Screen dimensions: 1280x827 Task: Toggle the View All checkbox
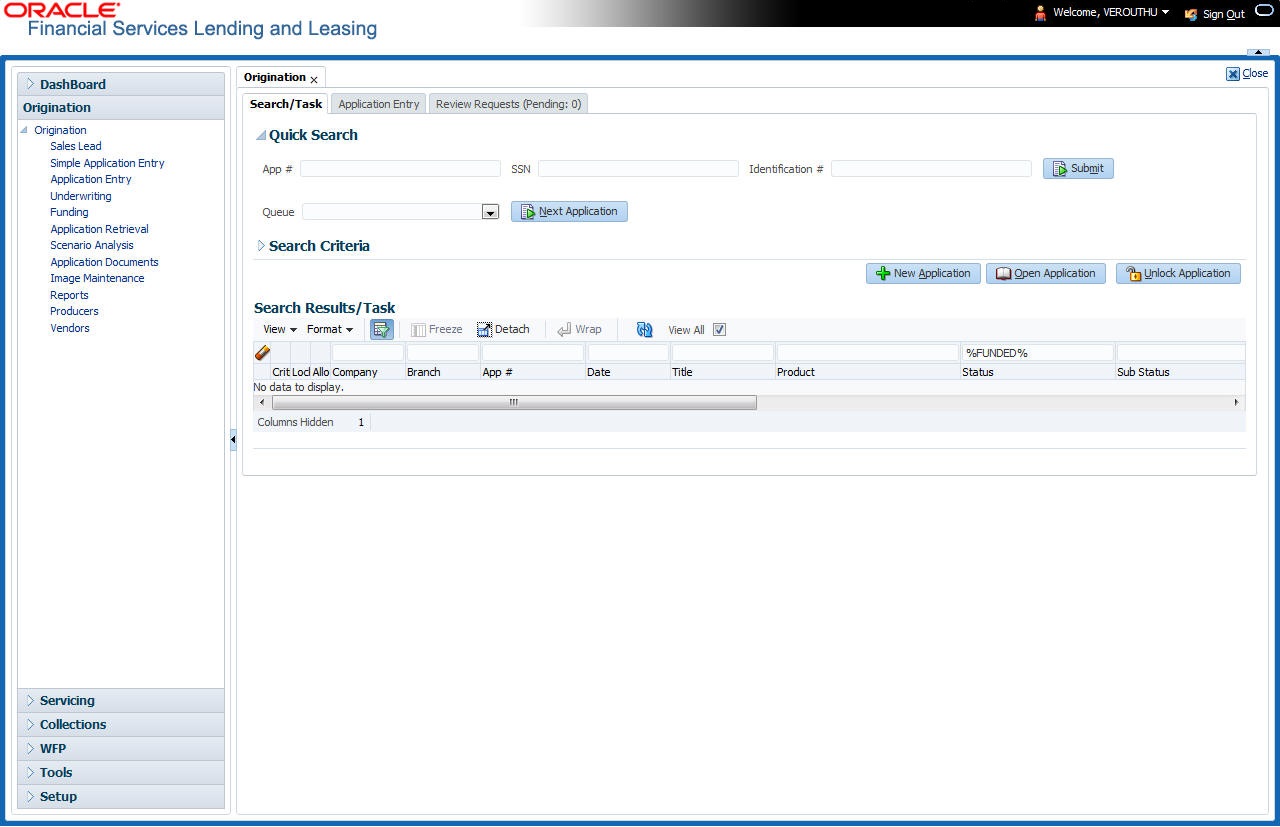(719, 329)
